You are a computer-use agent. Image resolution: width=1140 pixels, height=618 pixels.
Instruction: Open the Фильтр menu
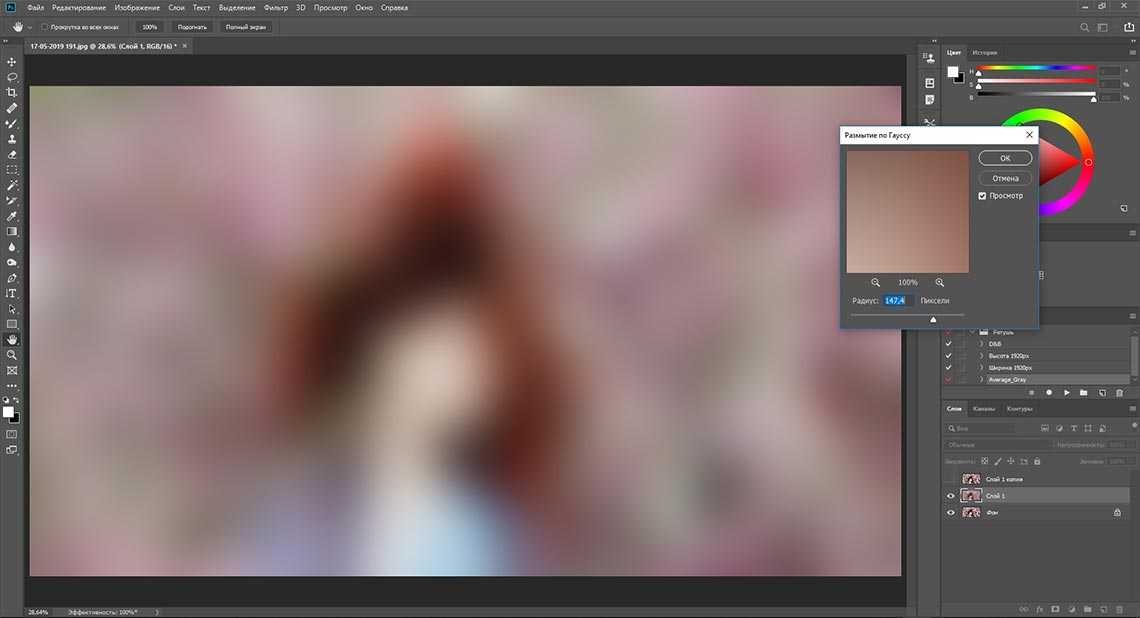(x=276, y=7)
